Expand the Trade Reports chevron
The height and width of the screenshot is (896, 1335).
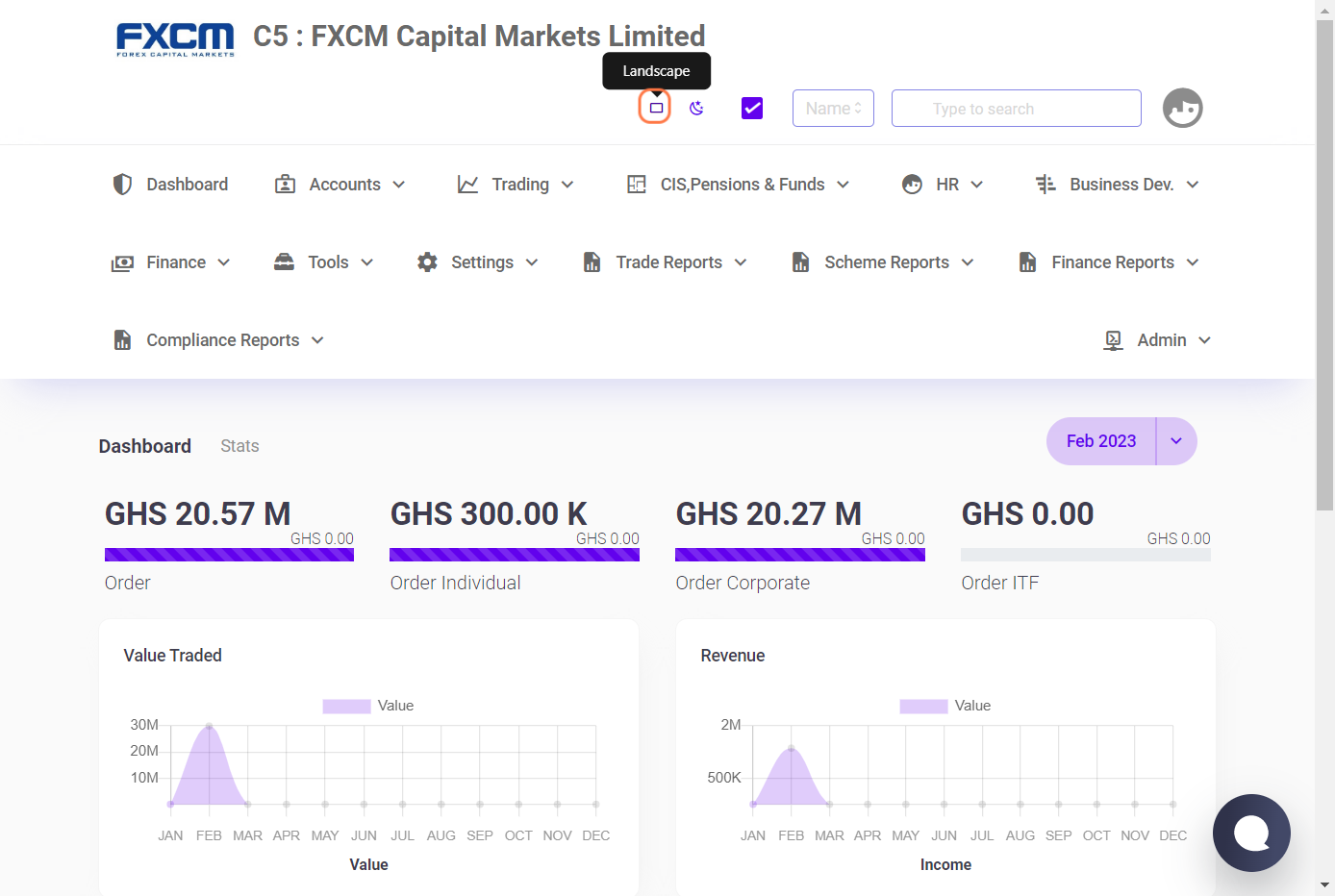tap(741, 262)
